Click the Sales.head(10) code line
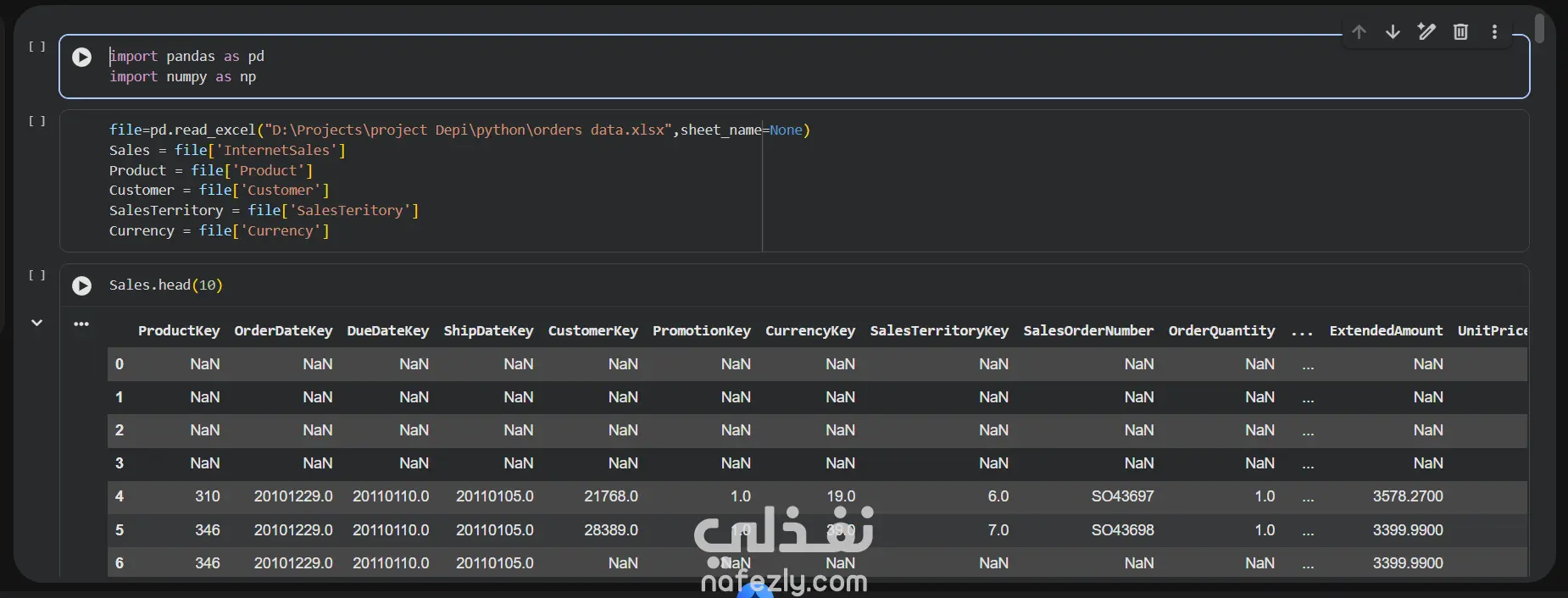1568x598 pixels. [166, 285]
